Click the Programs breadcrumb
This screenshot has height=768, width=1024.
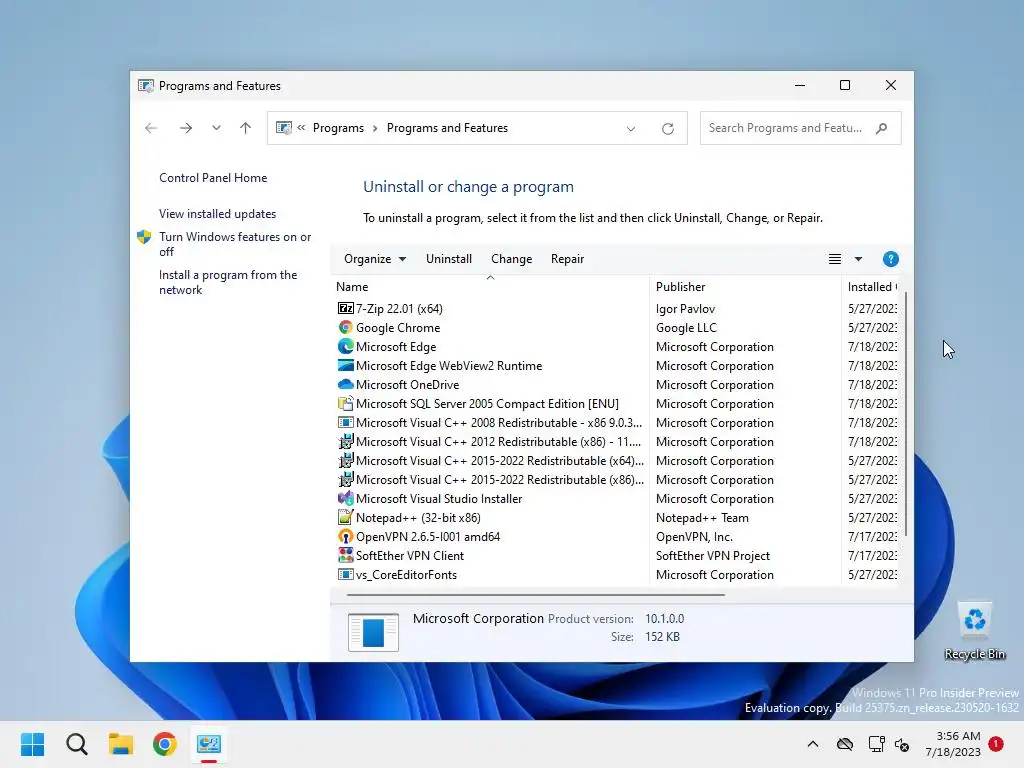(x=338, y=128)
